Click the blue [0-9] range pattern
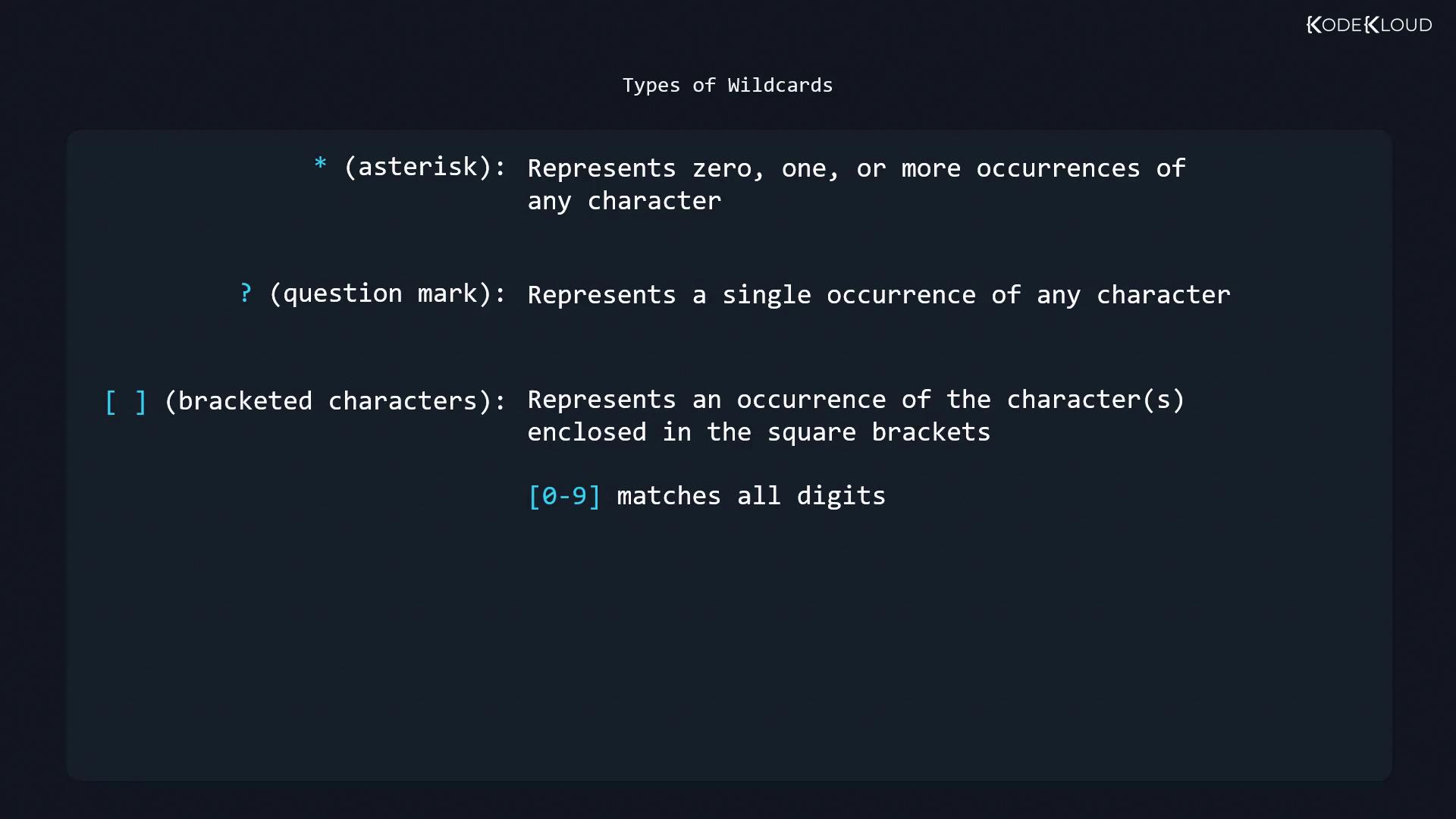1456x819 pixels. (564, 496)
